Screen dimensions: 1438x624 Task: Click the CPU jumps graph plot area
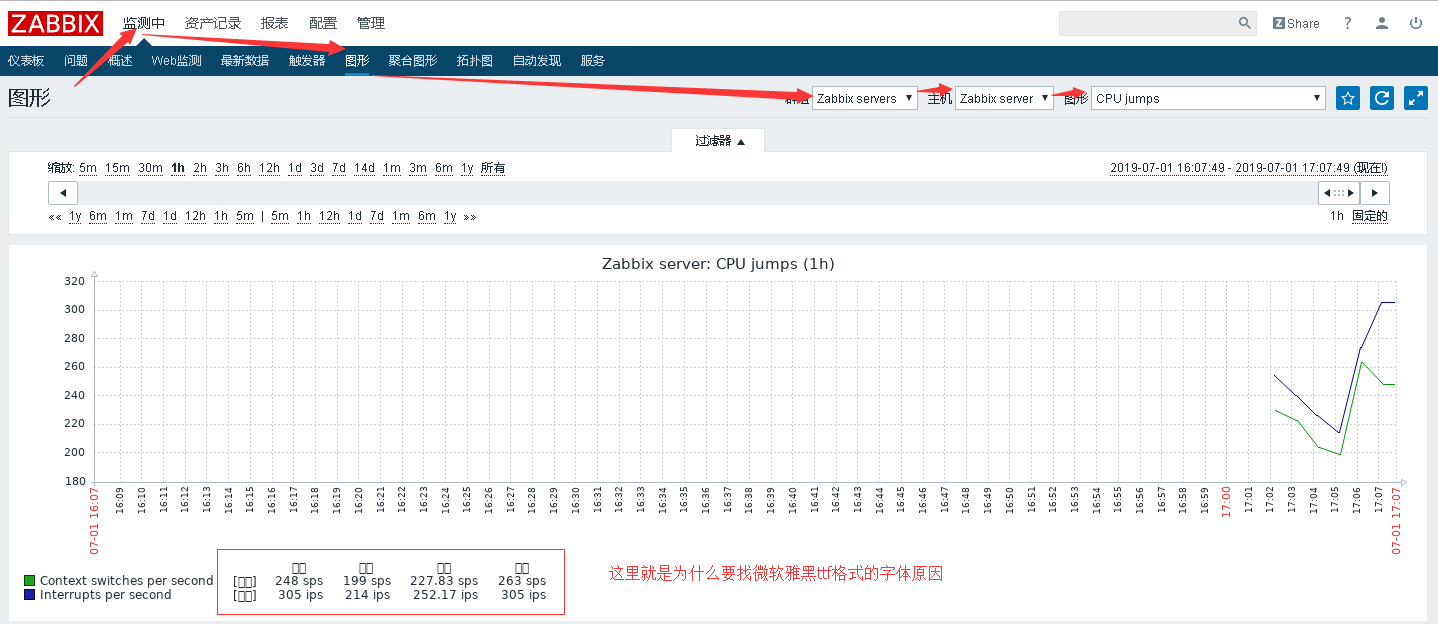point(745,381)
